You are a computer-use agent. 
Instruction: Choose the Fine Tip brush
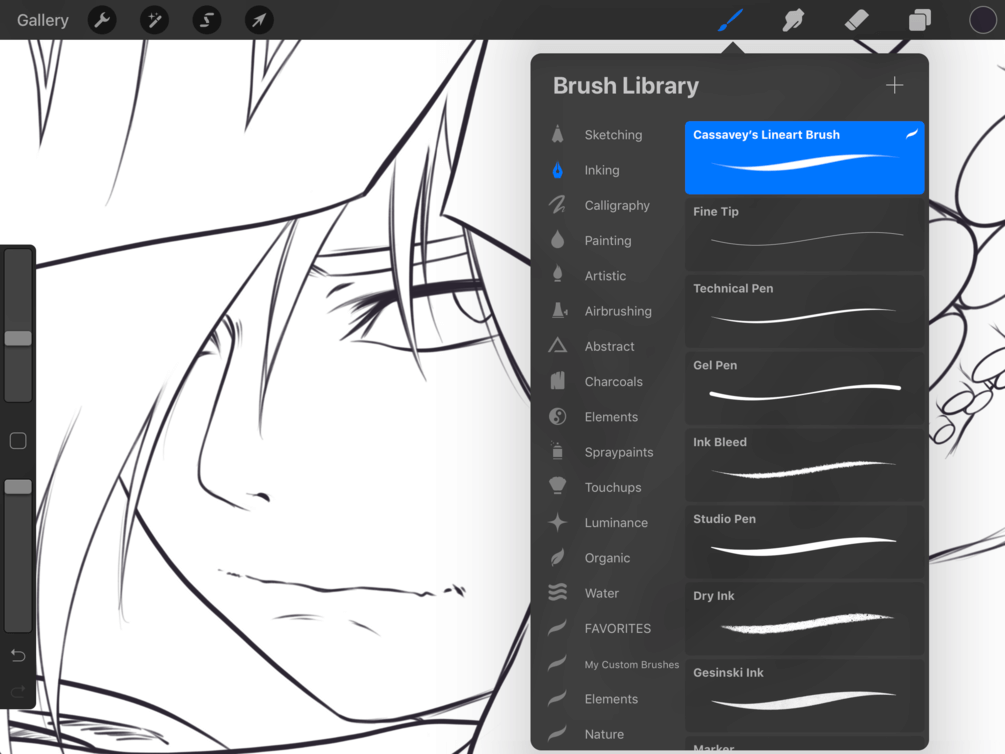click(x=804, y=235)
